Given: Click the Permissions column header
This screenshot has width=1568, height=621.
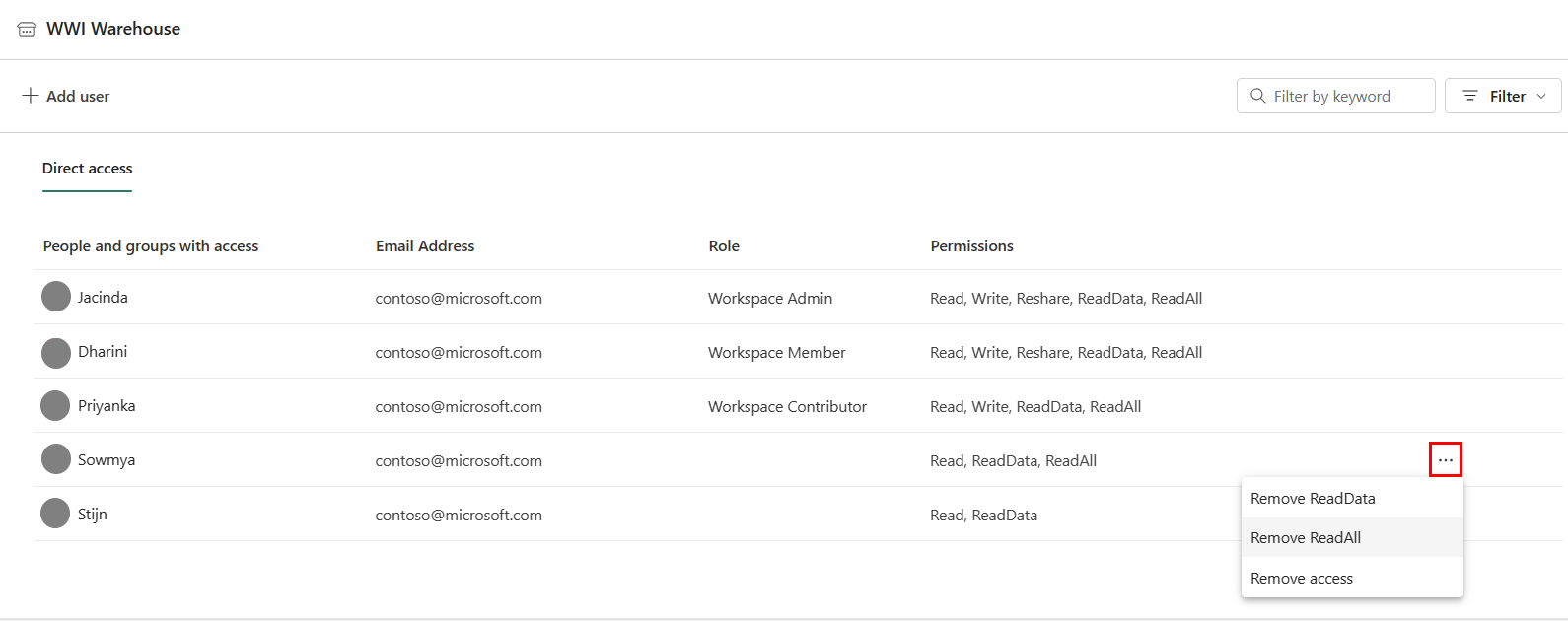Looking at the screenshot, I should tap(971, 246).
